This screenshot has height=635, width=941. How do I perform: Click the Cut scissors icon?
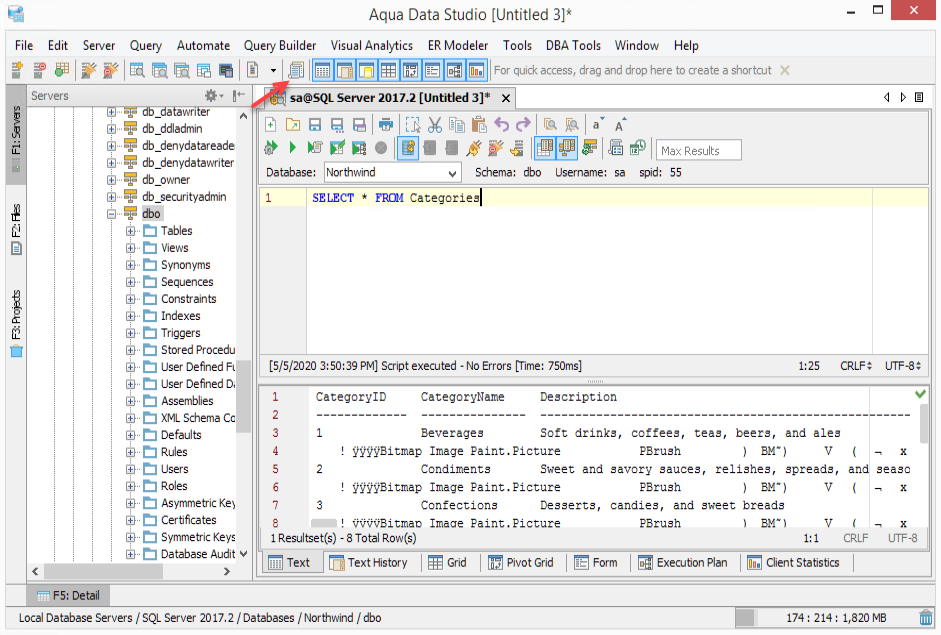[x=435, y=125]
